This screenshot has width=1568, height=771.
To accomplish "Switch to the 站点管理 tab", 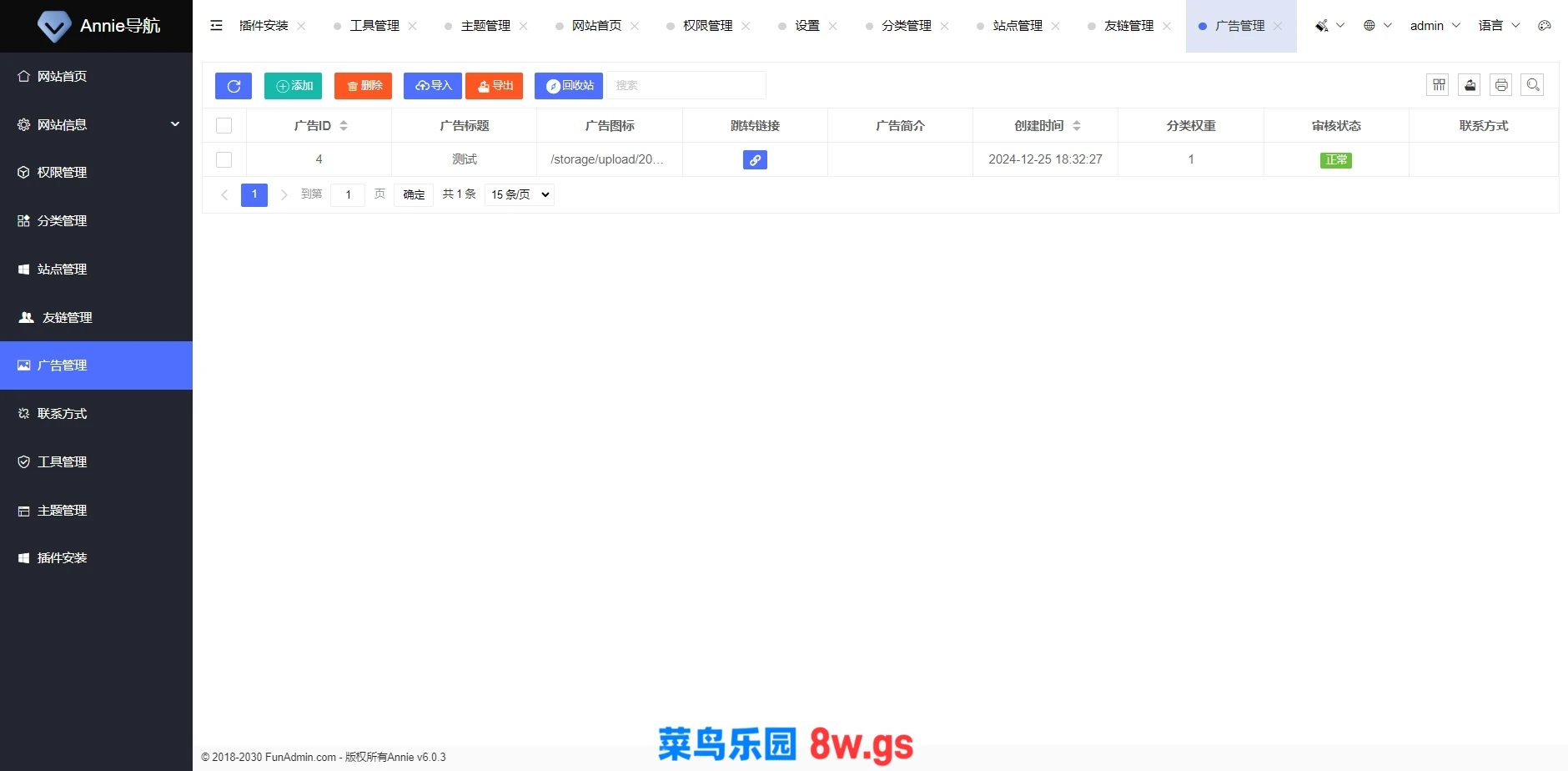I will (1018, 26).
